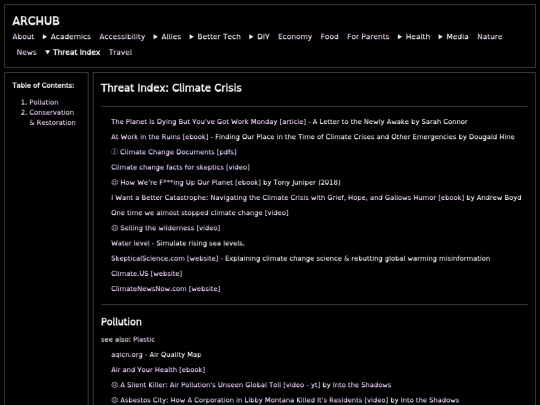Select the Pollution section heading
540x405 pixels.
click(x=121, y=322)
